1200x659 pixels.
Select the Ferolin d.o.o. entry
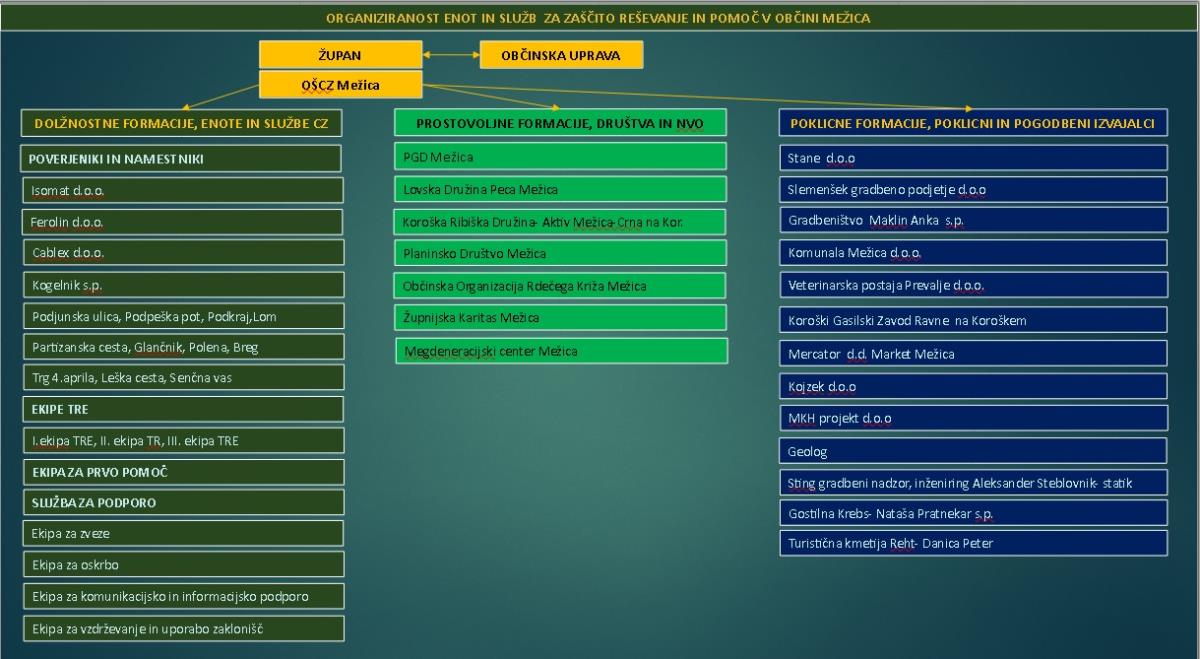[183, 222]
